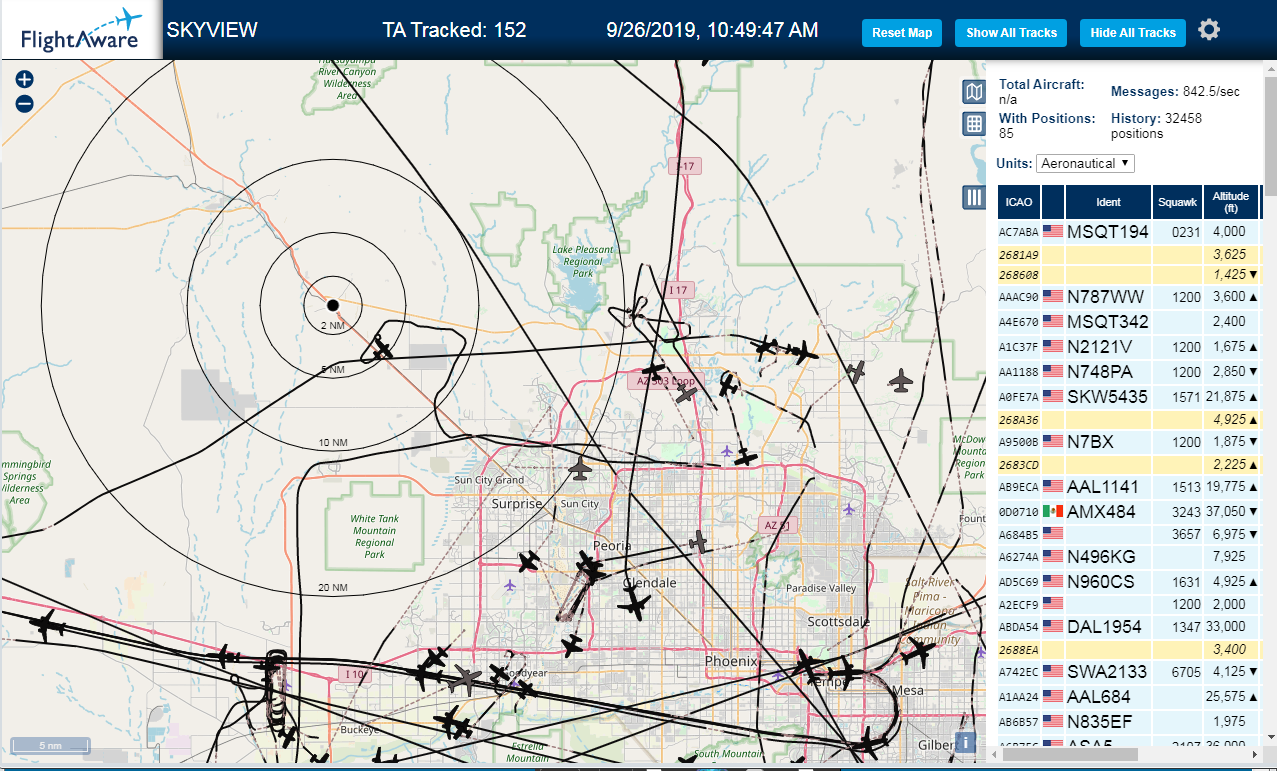Viewport: 1277px width, 771px height.
Task: Open the Units dropdown
Action: (x=1085, y=163)
